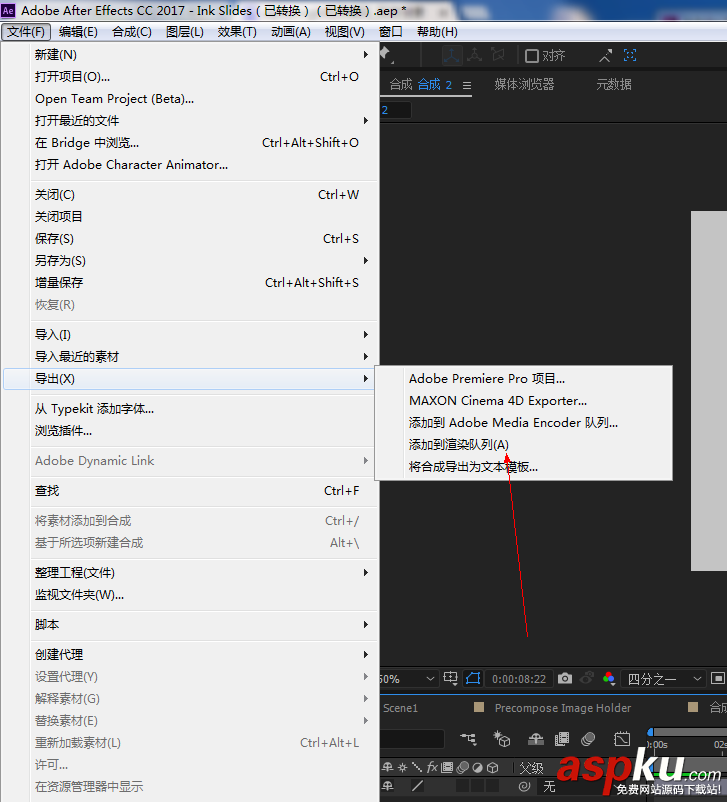Viewport: 727px width, 802px height.
Task: Toggle the layer's 3D switch box
Action: pos(492,786)
